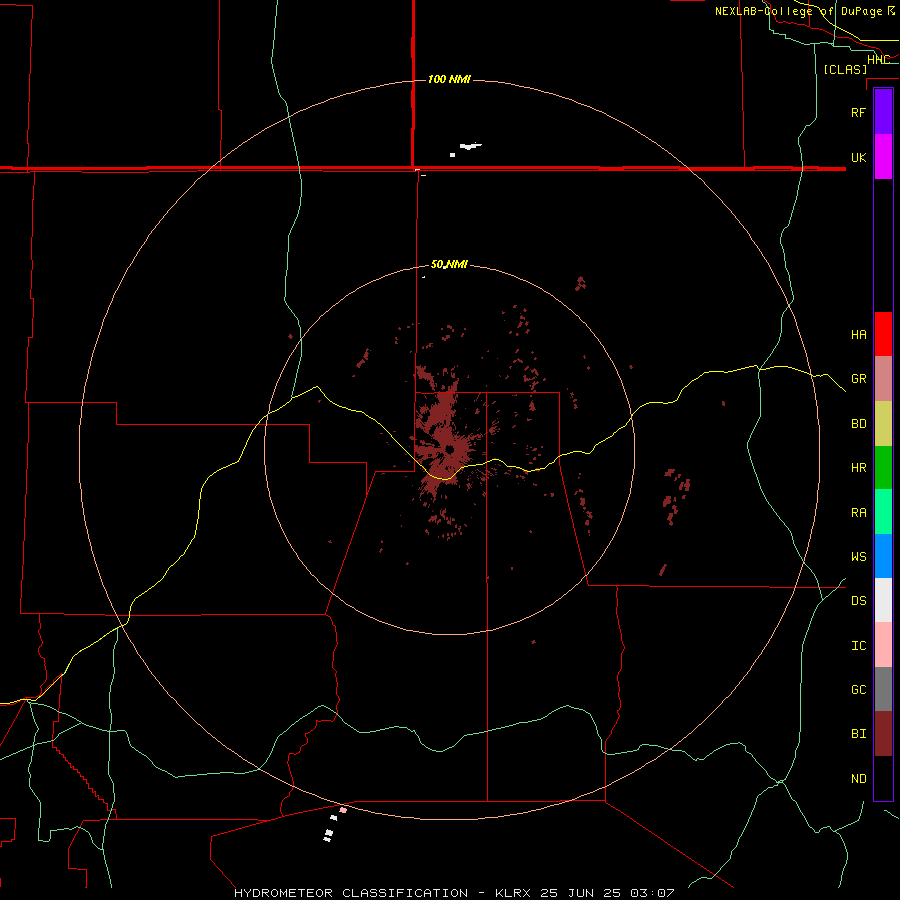
Task: Click the blue WS legend color swatch
Action: coord(883,556)
